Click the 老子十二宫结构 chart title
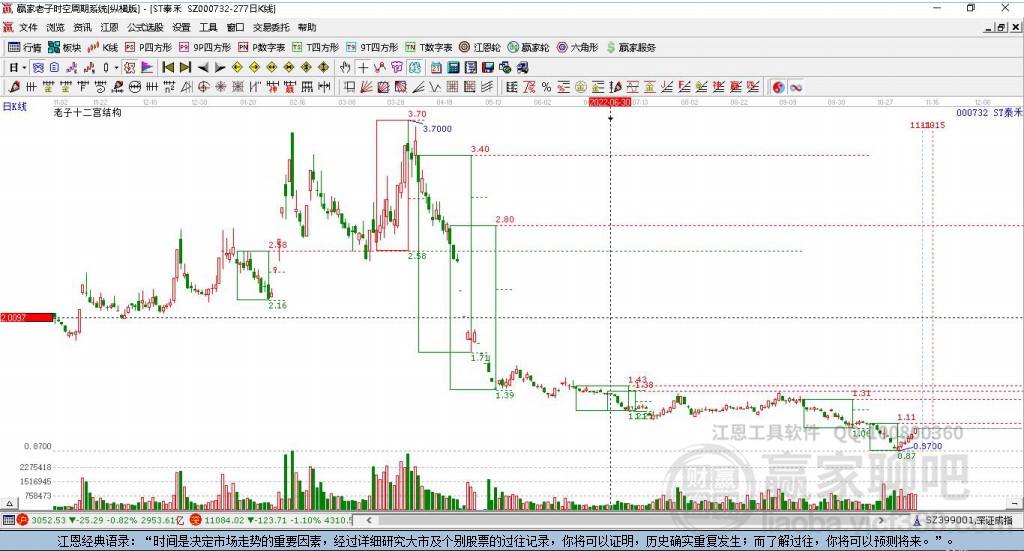 88,112
